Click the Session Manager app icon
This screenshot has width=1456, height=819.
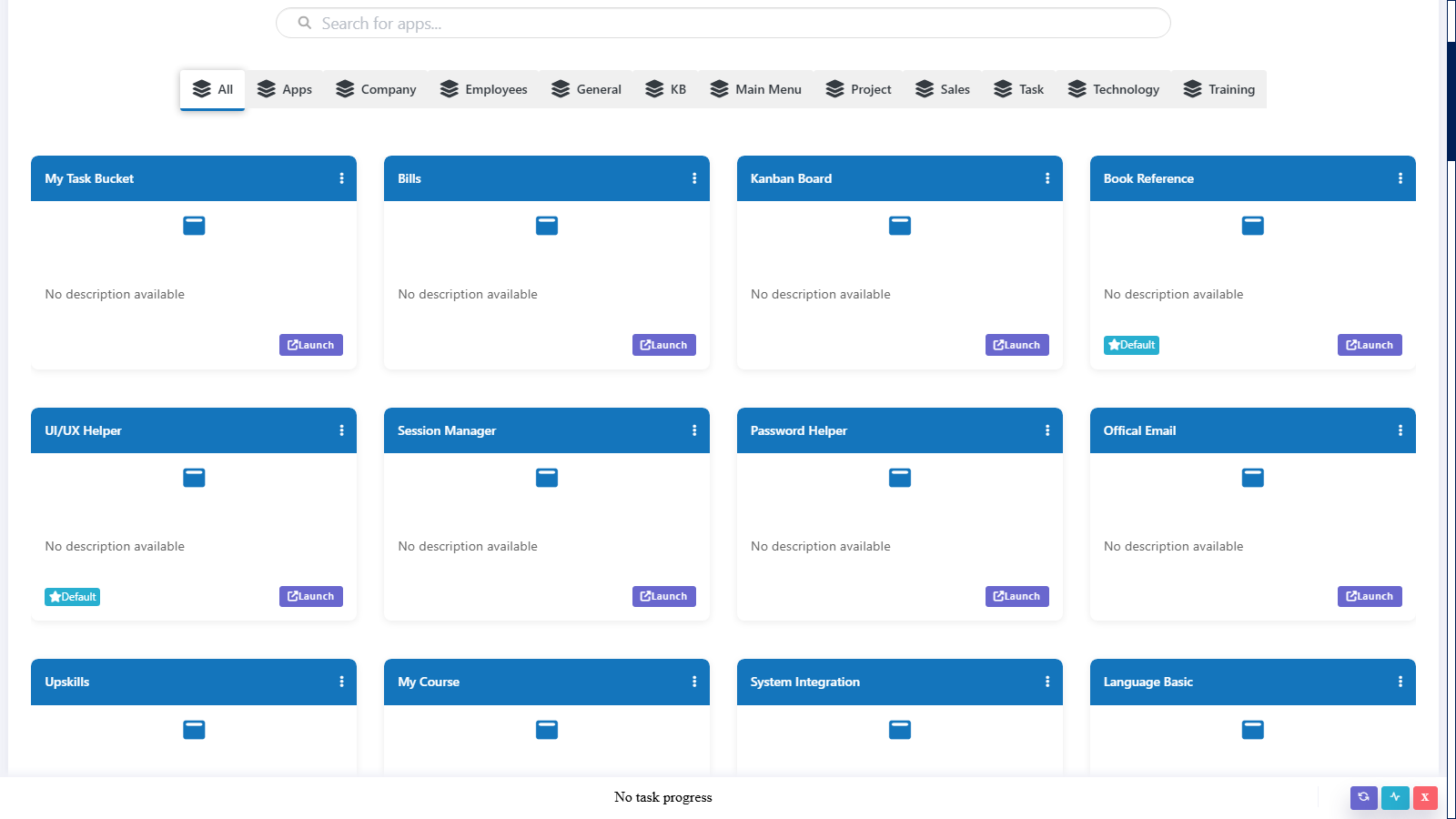click(x=547, y=478)
